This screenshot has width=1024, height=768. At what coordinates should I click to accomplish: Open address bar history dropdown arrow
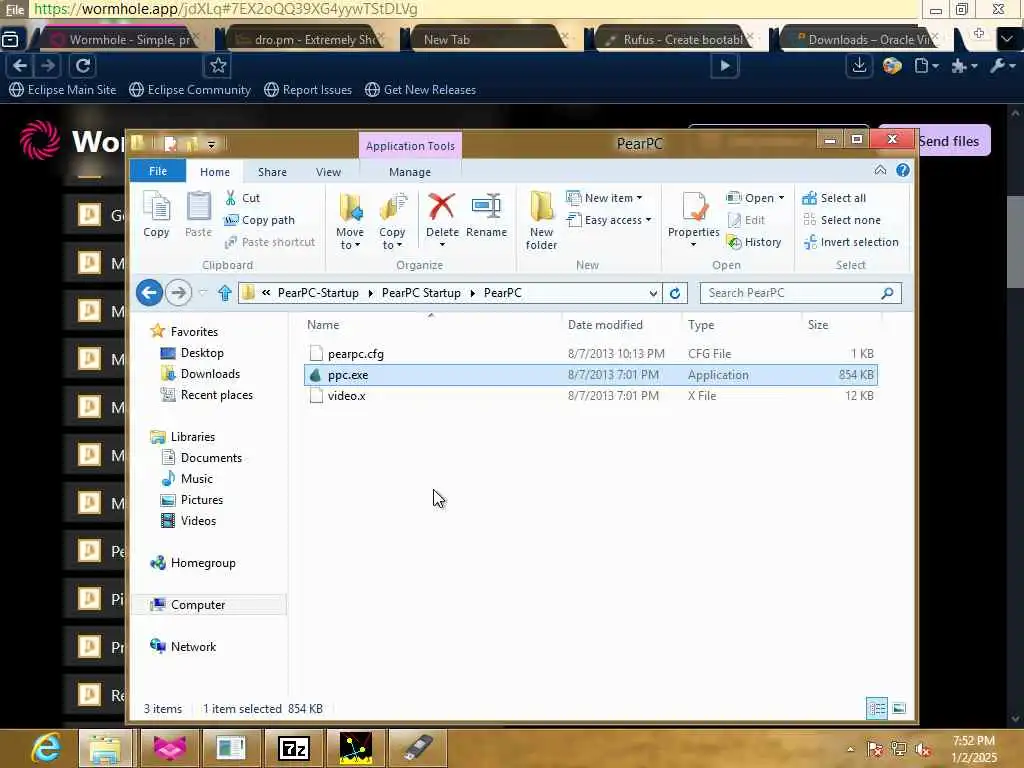pyautogui.click(x=652, y=293)
